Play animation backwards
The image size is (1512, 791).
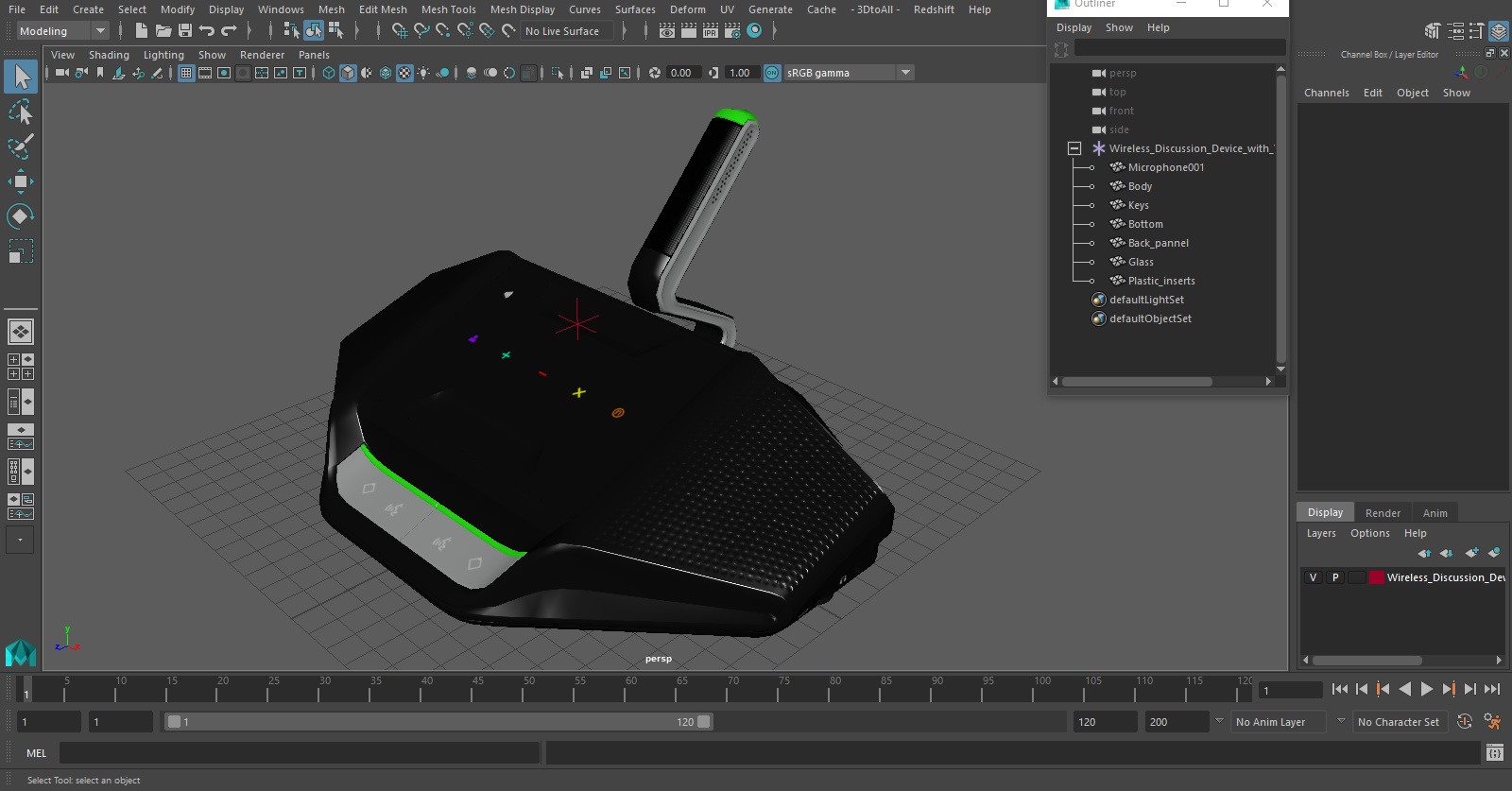(1405, 689)
